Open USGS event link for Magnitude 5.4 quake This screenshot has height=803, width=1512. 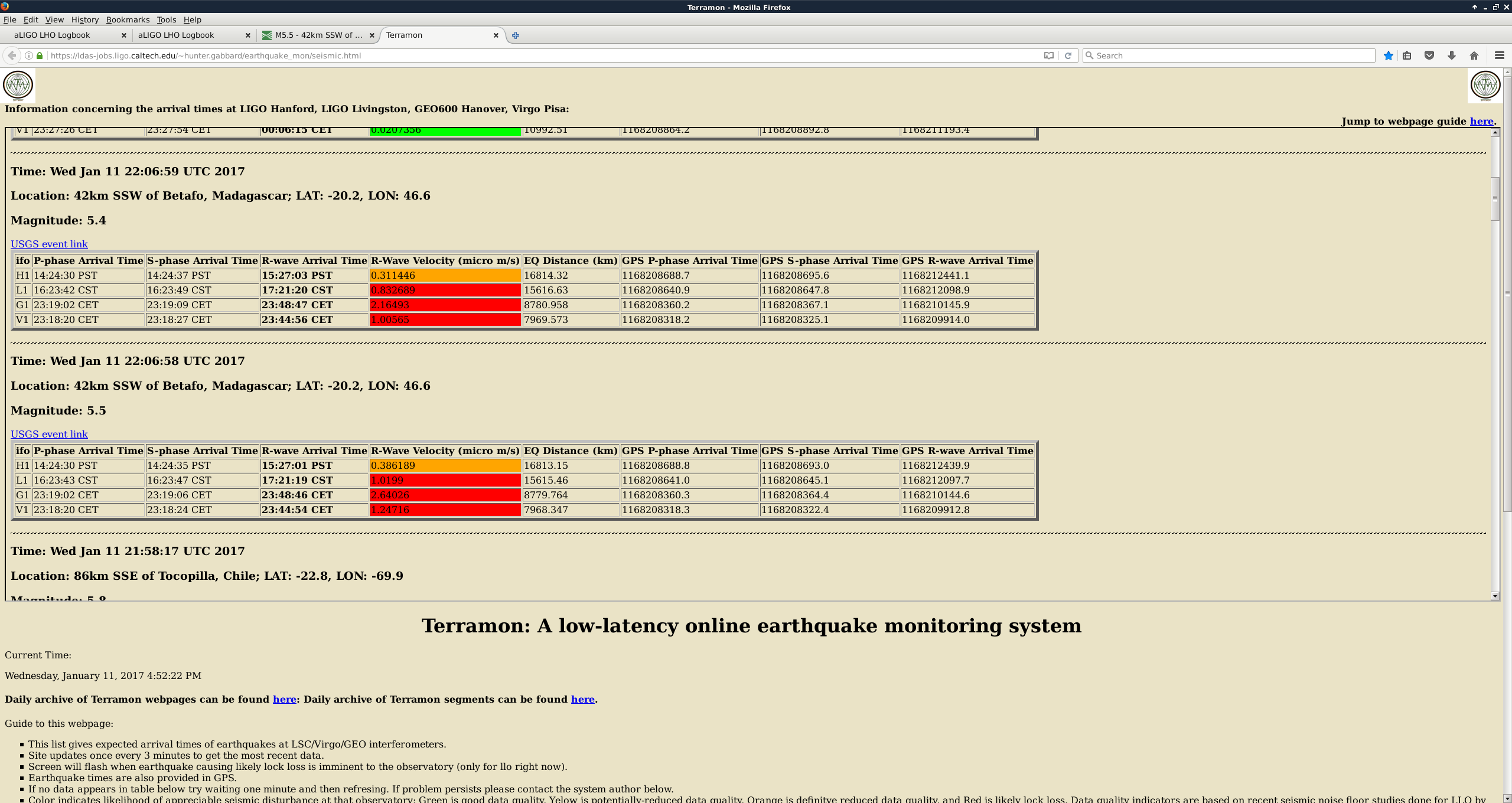coord(49,244)
